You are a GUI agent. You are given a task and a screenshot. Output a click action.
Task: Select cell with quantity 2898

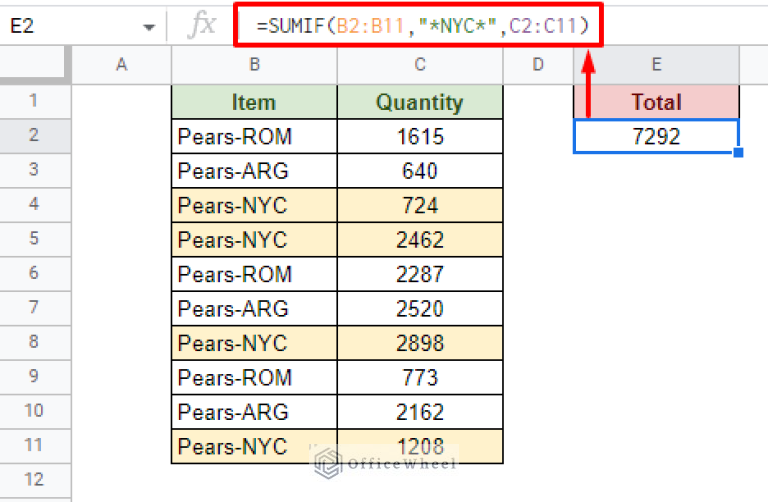(x=420, y=342)
